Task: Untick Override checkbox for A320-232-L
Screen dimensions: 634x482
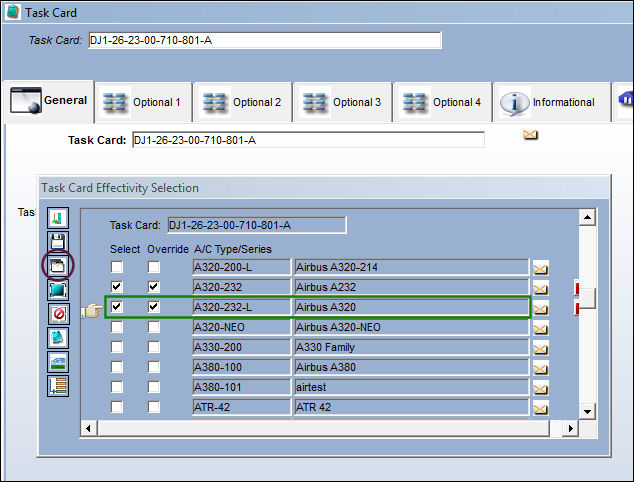Action: 154,307
